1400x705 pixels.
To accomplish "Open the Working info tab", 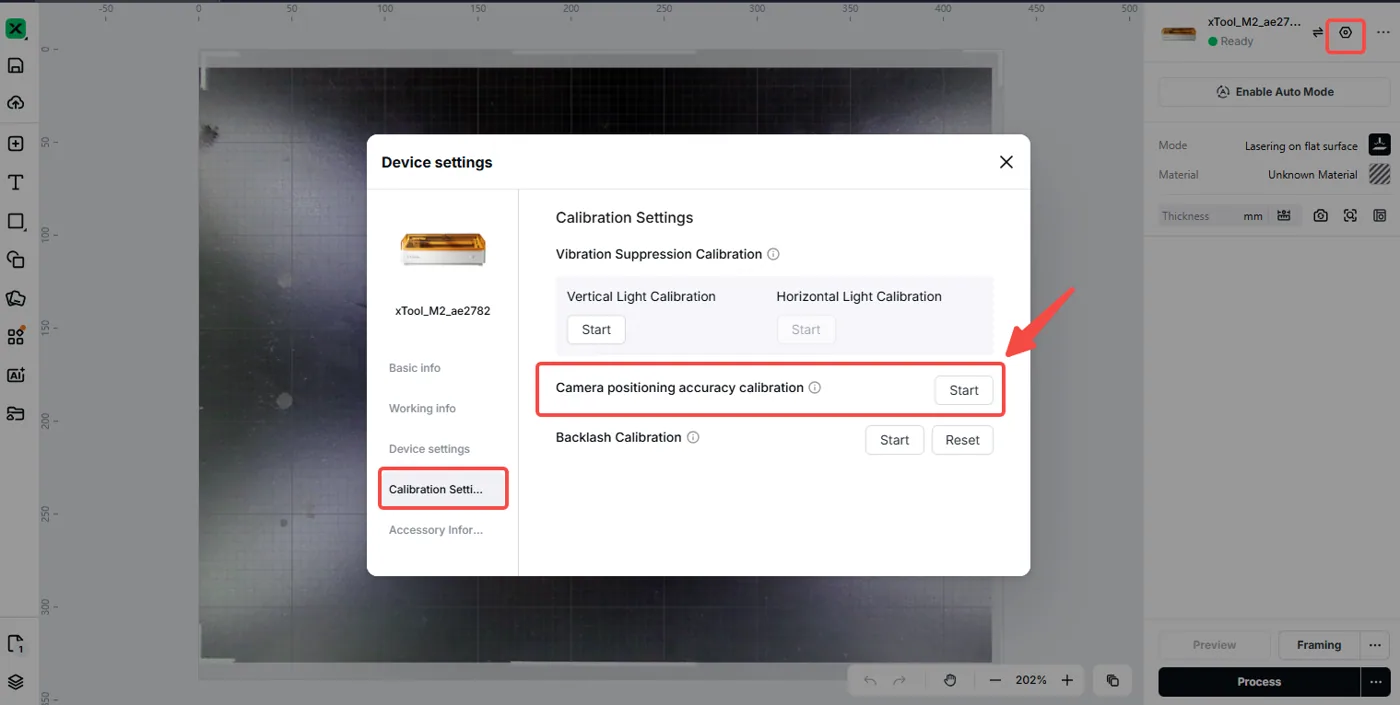I will pos(422,408).
